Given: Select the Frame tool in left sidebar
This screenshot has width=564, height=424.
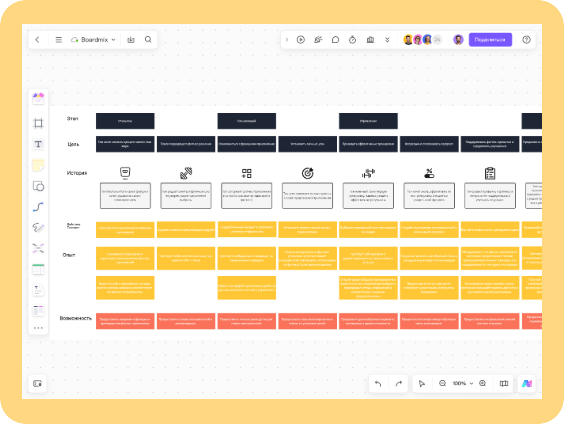Looking at the screenshot, I should (x=38, y=123).
